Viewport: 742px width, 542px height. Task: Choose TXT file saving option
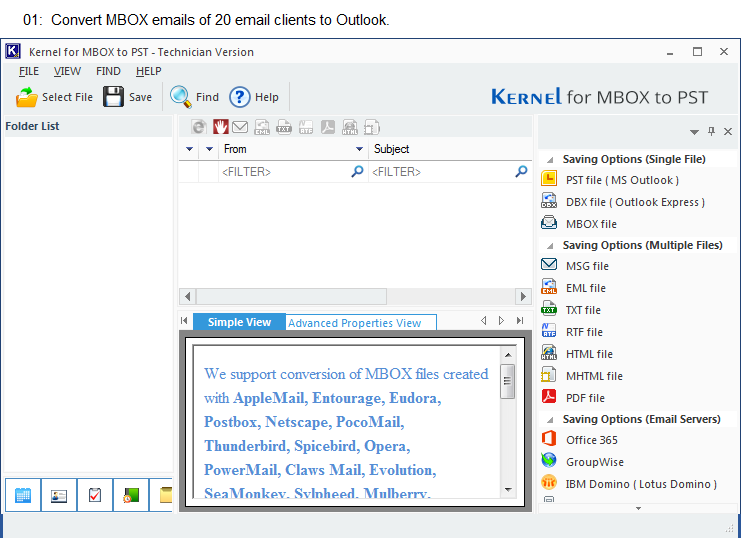click(x=583, y=310)
